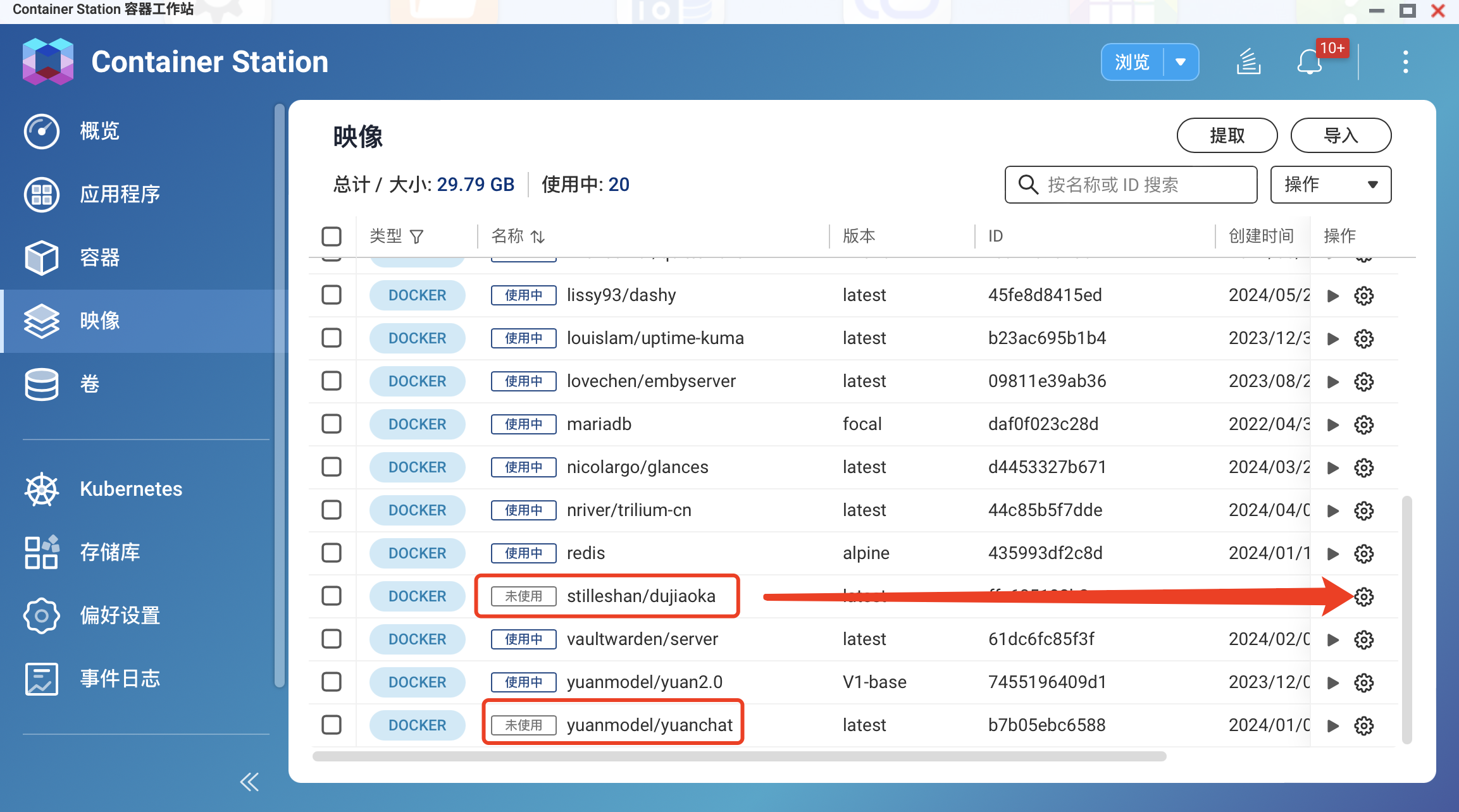Open gear for mariadb image
This screenshot has width=1459, height=812.
click(x=1364, y=424)
